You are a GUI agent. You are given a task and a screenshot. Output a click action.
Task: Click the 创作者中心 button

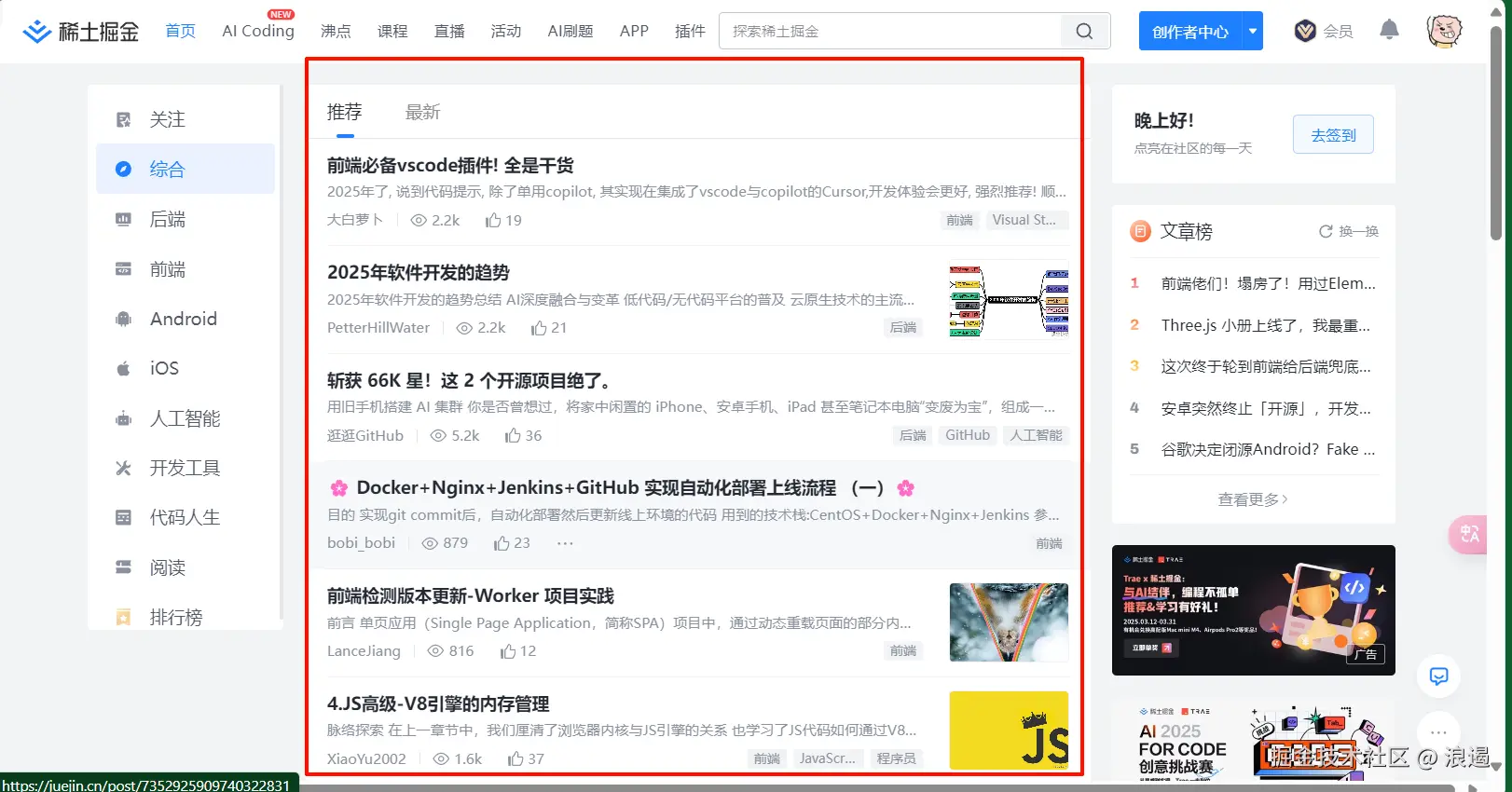[x=1190, y=32]
